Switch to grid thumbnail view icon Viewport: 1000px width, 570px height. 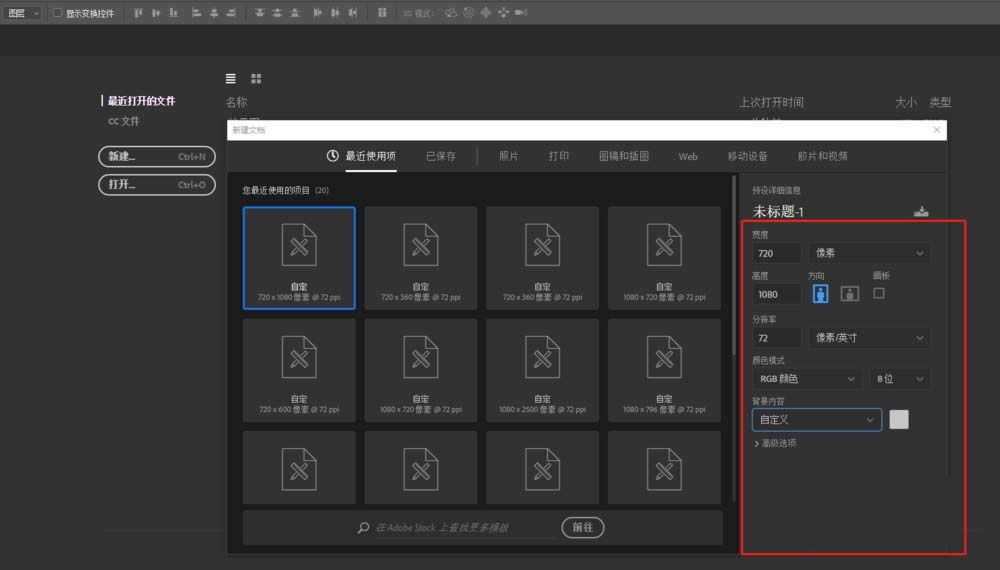(256, 78)
